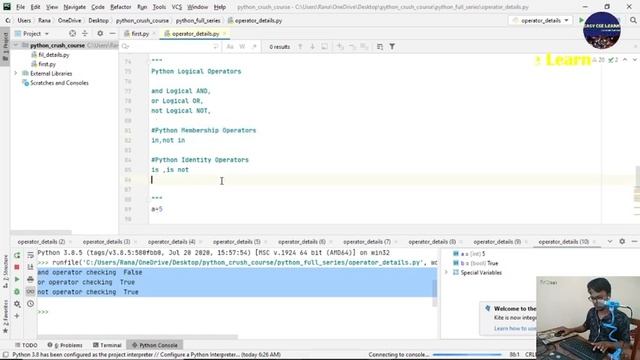Click open results in find window icon
Image resolution: width=640 pixels, height=360 pixels.
tap(380, 47)
